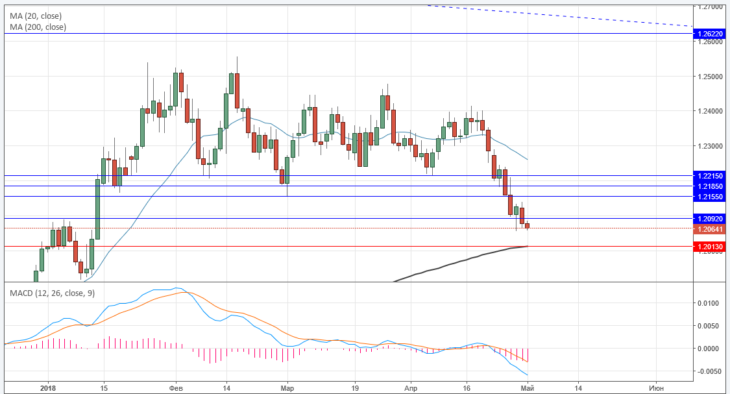The height and width of the screenshot is (394, 730).
Task: Click the current price 1.20641 label
Action: pos(710,229)
